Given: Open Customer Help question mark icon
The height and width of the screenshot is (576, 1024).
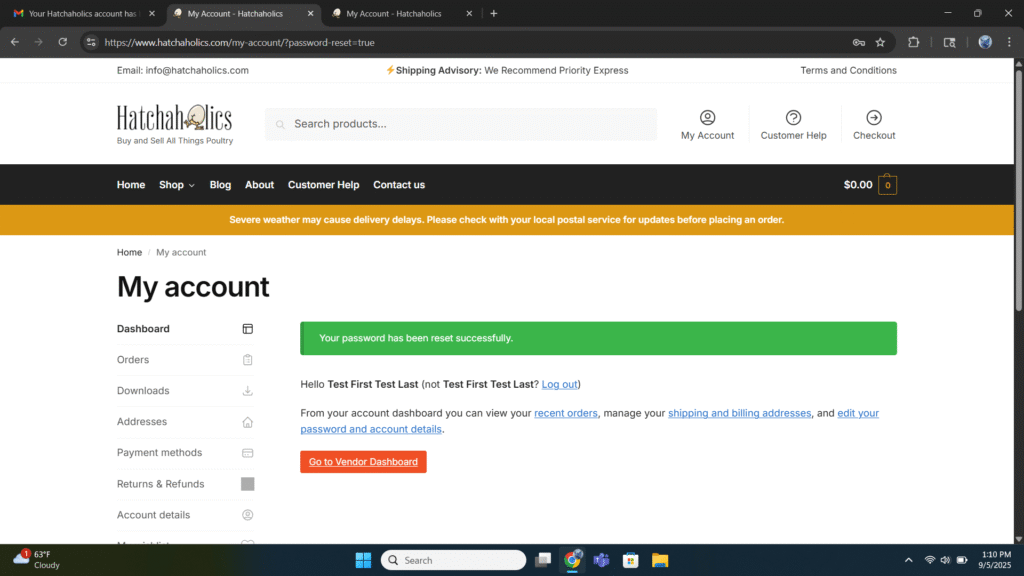Looking at the screenshot, I should (x=793, y=118).
